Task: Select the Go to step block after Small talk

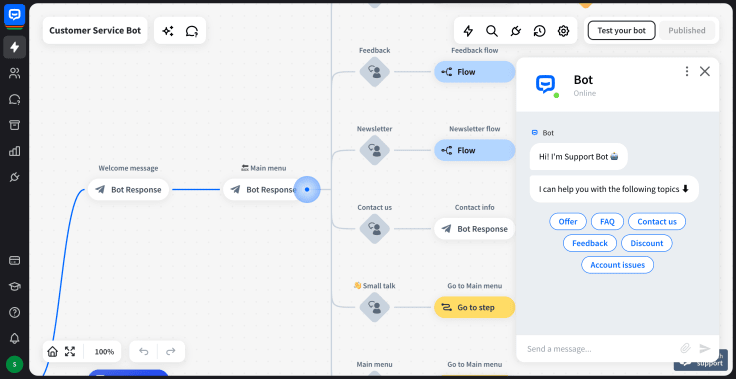Action: tap(475, 307)
